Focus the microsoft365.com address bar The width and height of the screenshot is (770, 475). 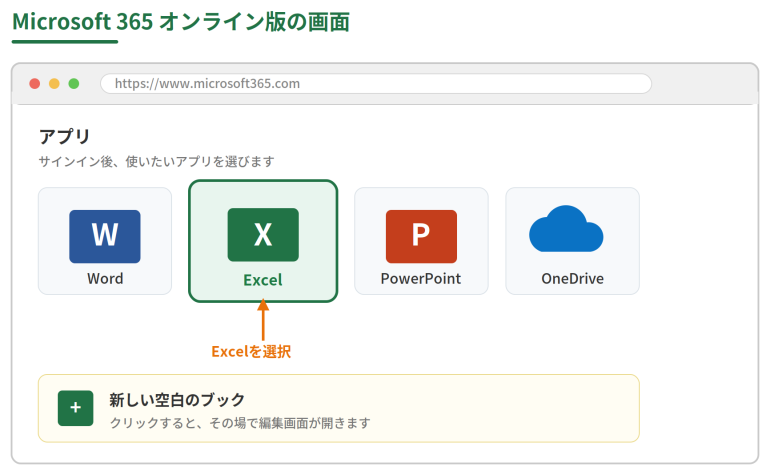point(376,84)
